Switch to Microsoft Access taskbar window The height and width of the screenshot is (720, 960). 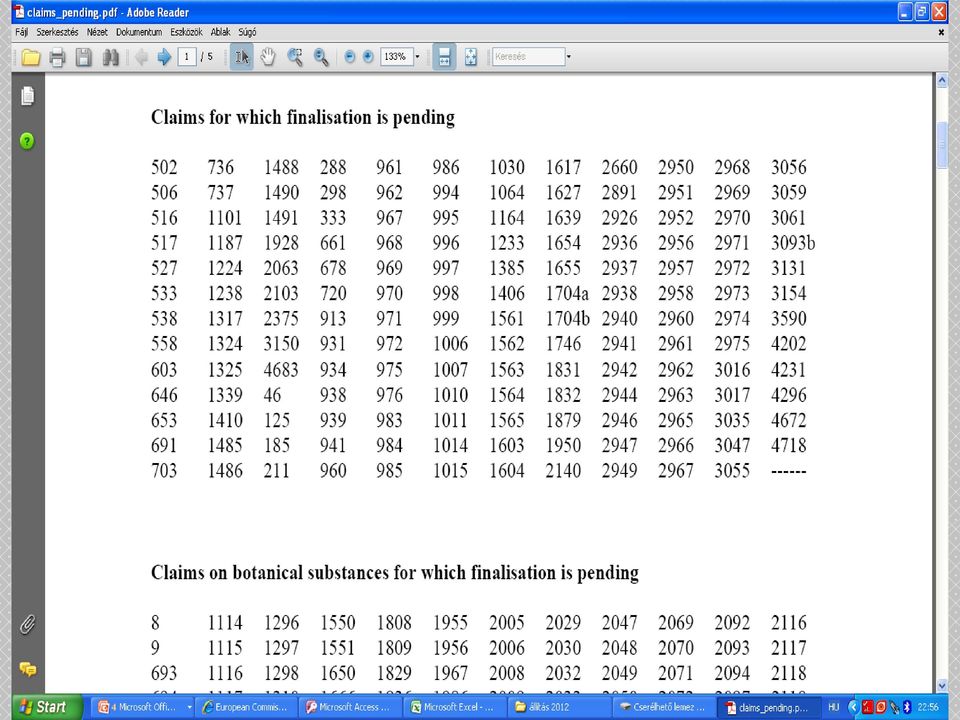[351, 707]
